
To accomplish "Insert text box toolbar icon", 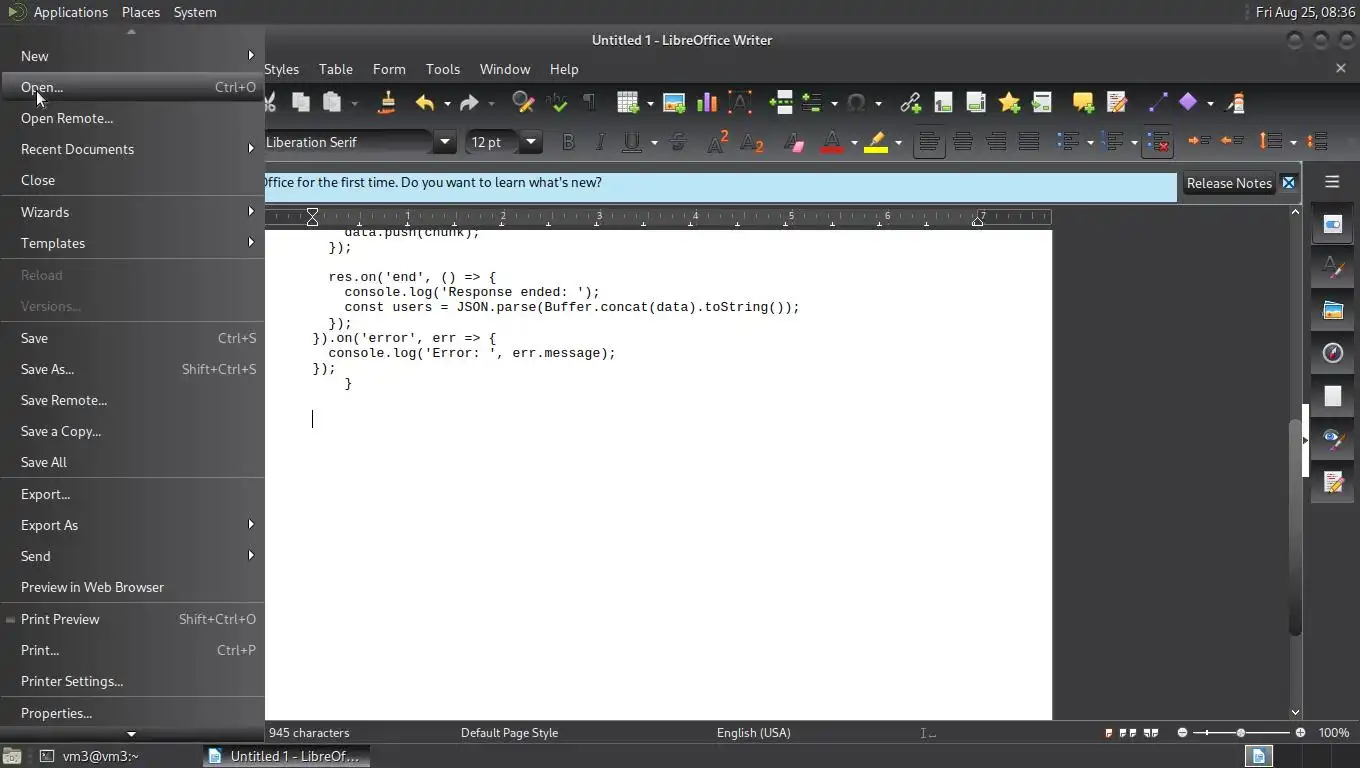I will click(x=740, y=102).
